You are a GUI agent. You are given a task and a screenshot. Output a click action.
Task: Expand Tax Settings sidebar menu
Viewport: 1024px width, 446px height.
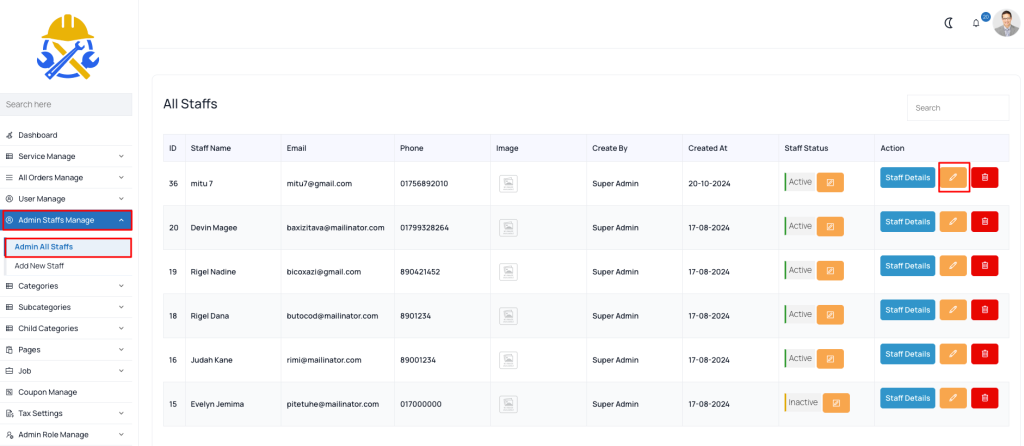click(66, 413)
